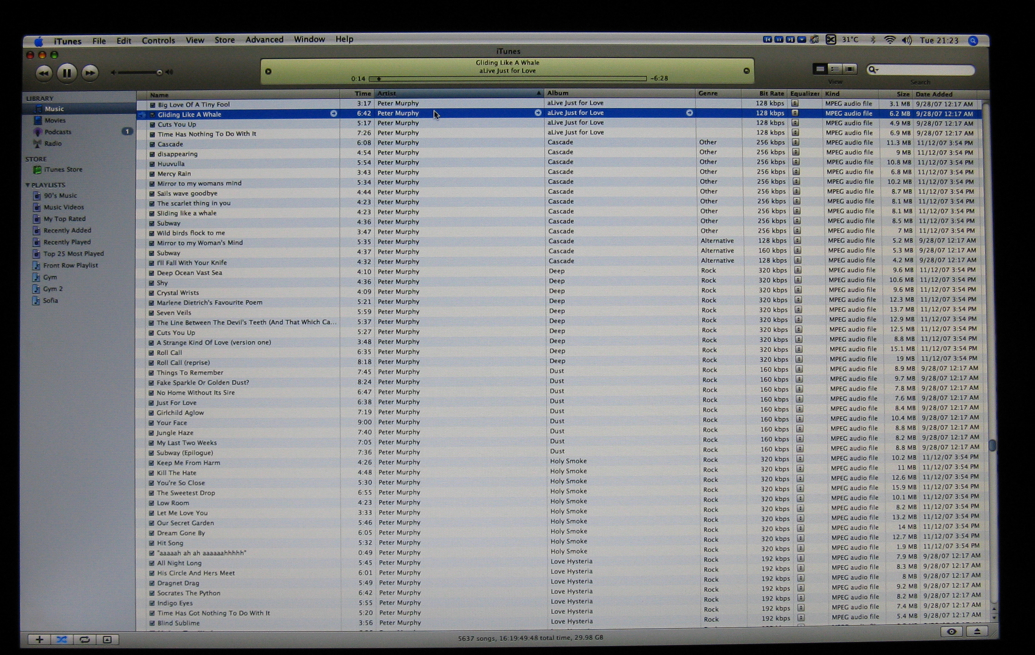1035x655 pixels.
Task: Switch to Cover Flow view
Action: (x=850, y=69)
